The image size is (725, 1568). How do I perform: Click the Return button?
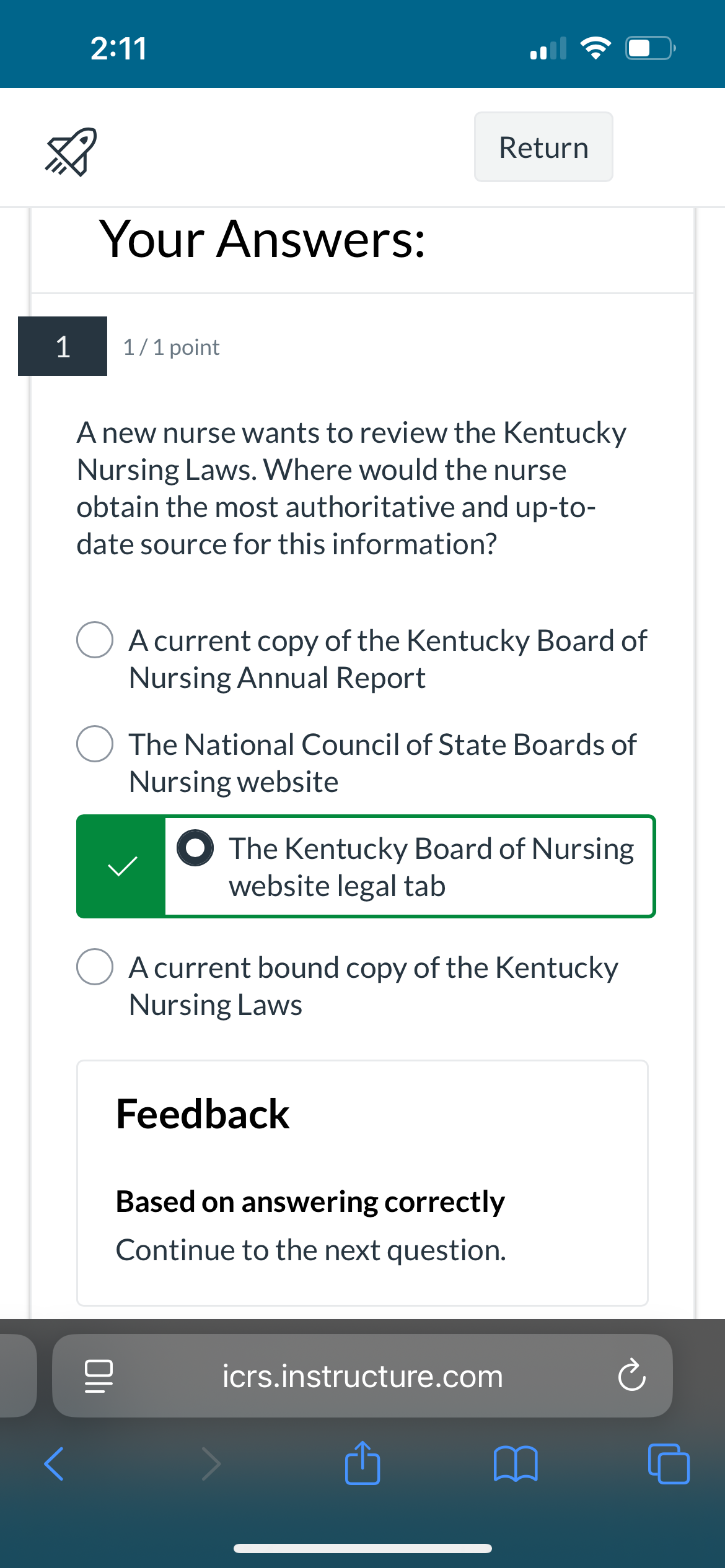543,147
